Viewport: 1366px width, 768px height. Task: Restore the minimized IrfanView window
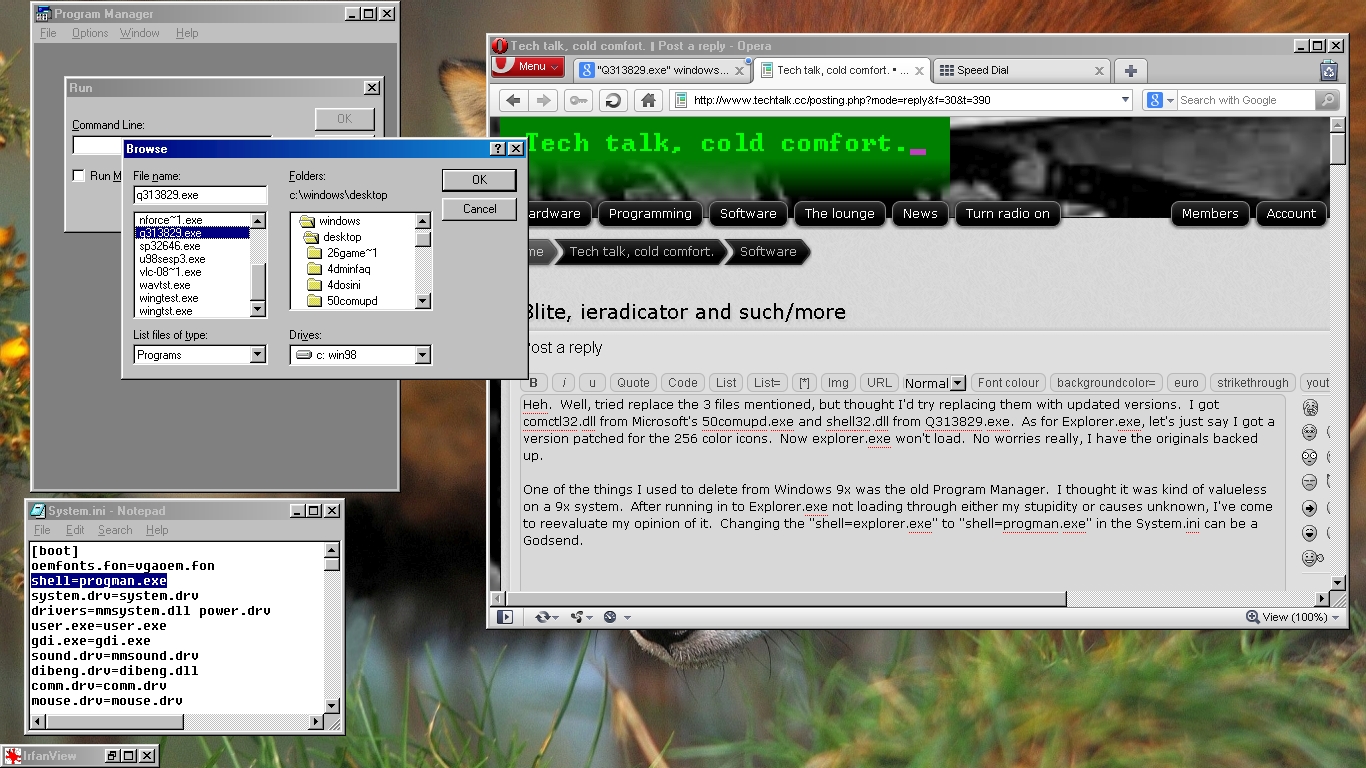[x=112, y=756]
